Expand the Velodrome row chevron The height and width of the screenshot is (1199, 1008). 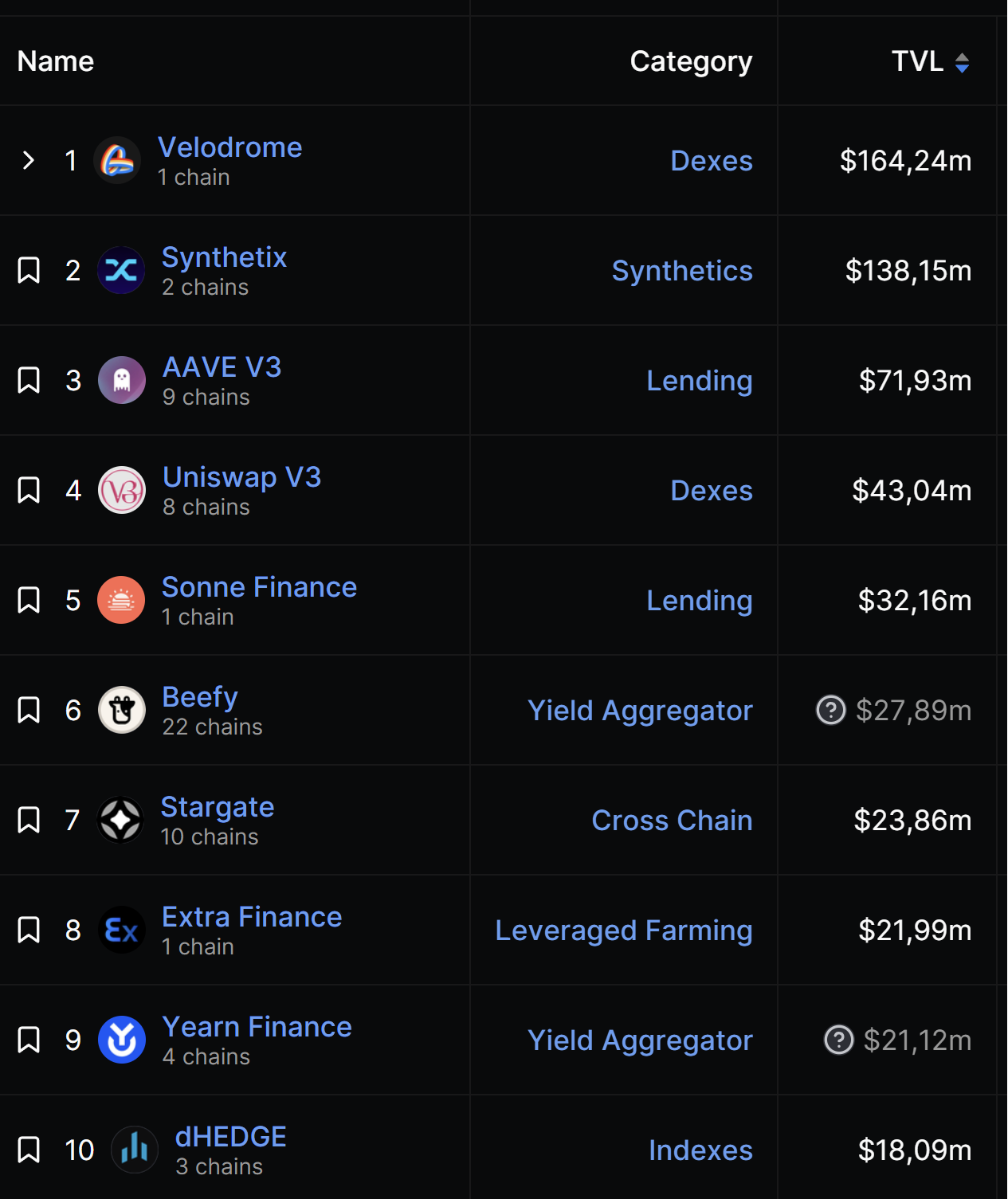pos(29,160)
